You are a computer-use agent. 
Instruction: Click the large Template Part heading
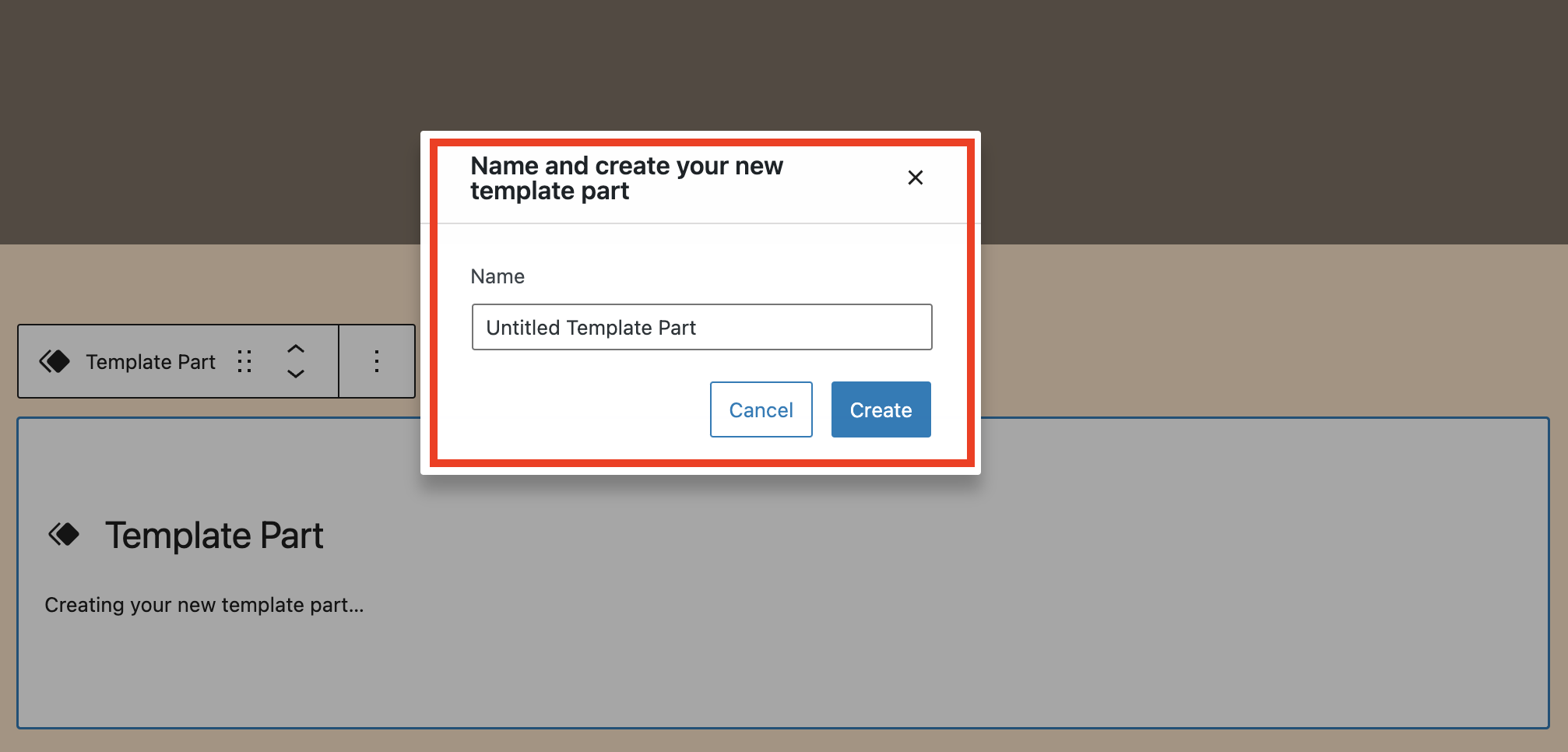[x=214, y=536]
